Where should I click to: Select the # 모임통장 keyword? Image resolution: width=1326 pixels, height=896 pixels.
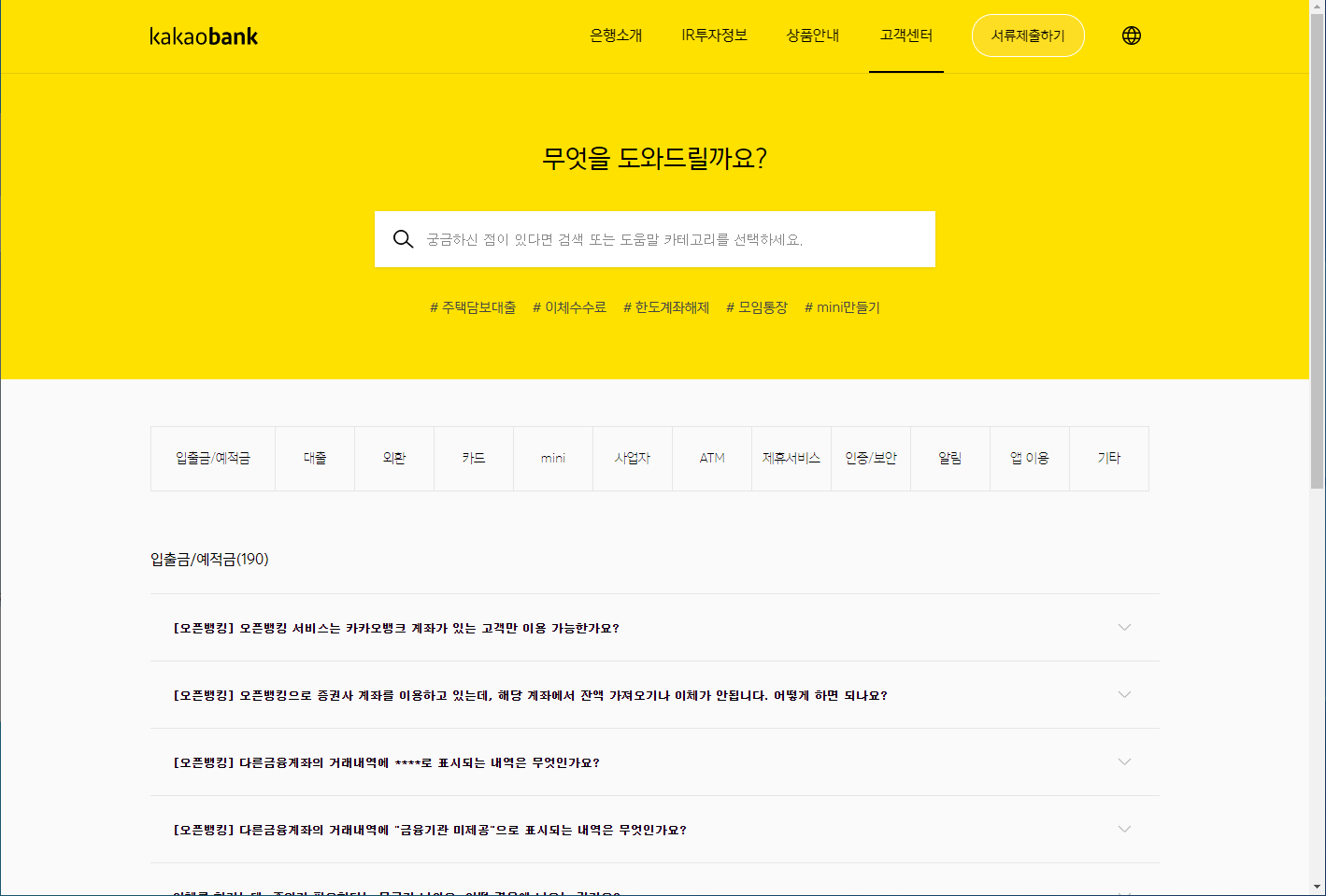coord(757,307)
